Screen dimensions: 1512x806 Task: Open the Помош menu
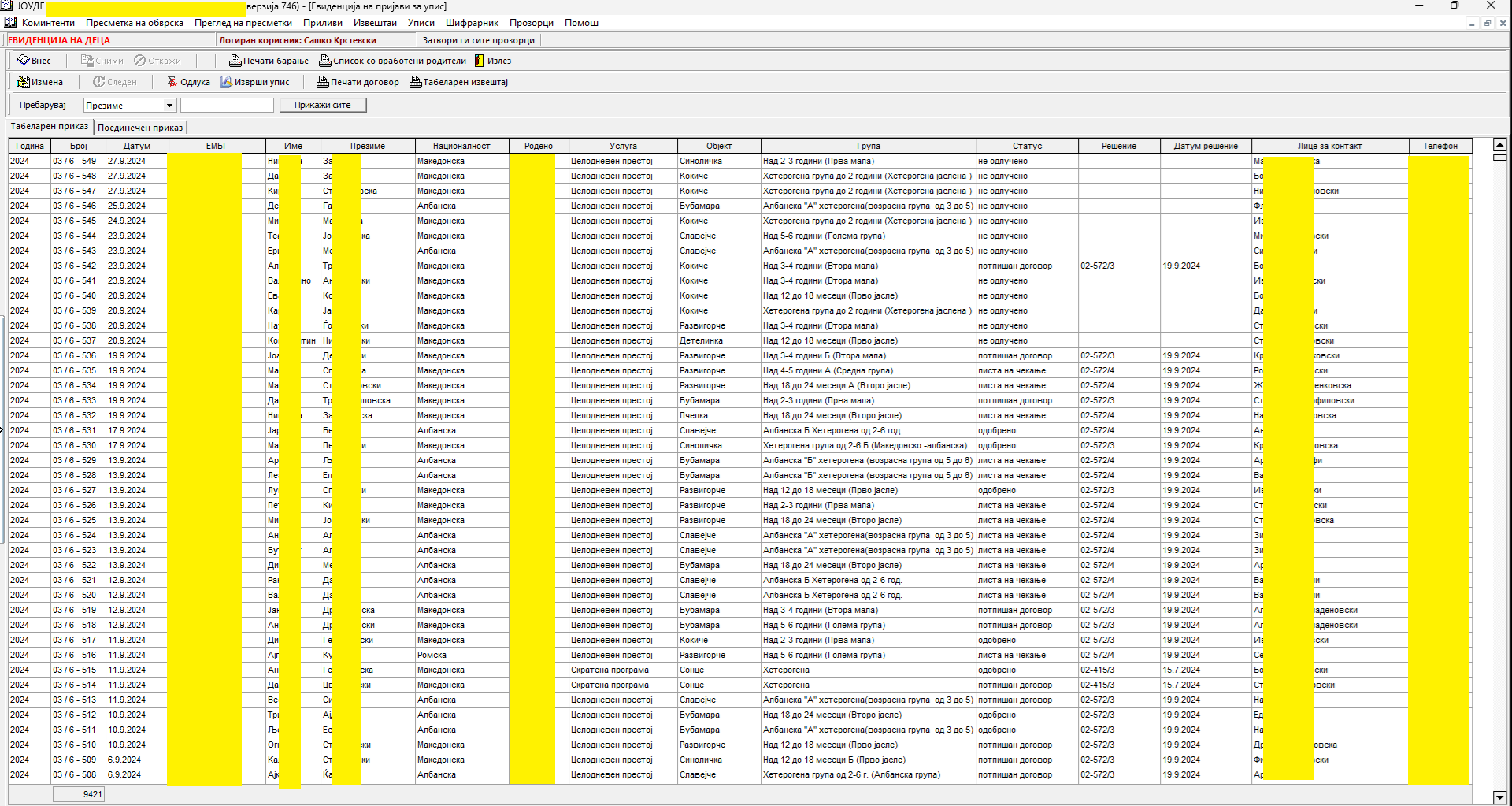click(581, 23)
